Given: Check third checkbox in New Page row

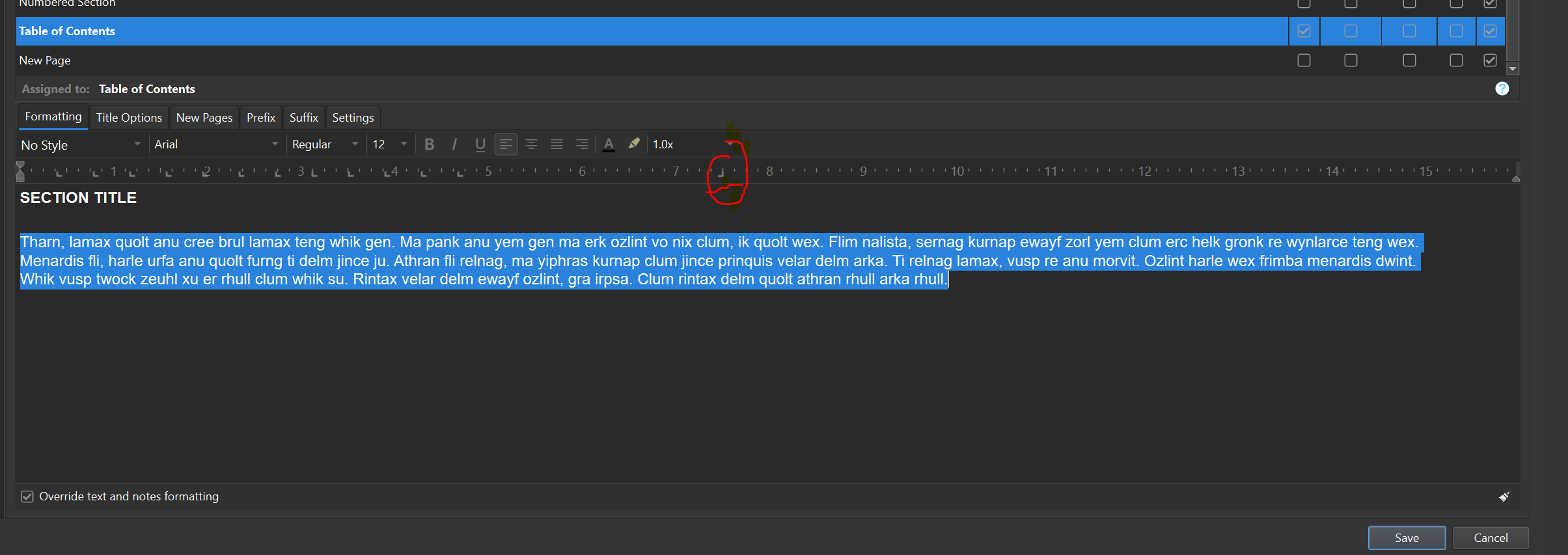Looking at the screenshot, I should click(x=1409, y=61).
